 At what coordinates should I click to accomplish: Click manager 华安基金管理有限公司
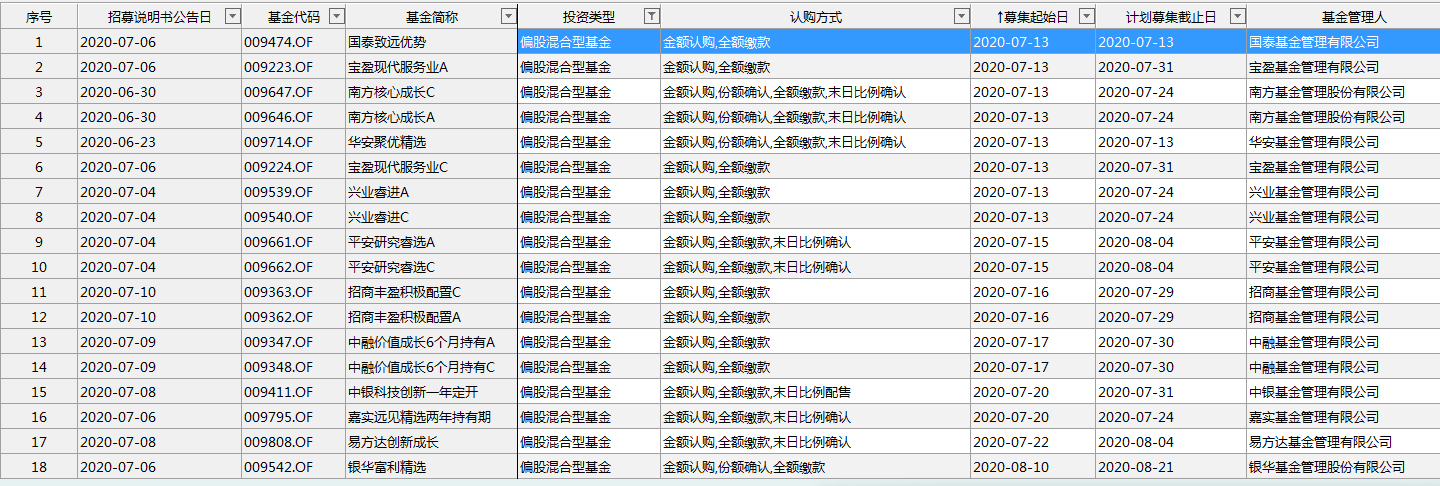tap(1314, 142)
